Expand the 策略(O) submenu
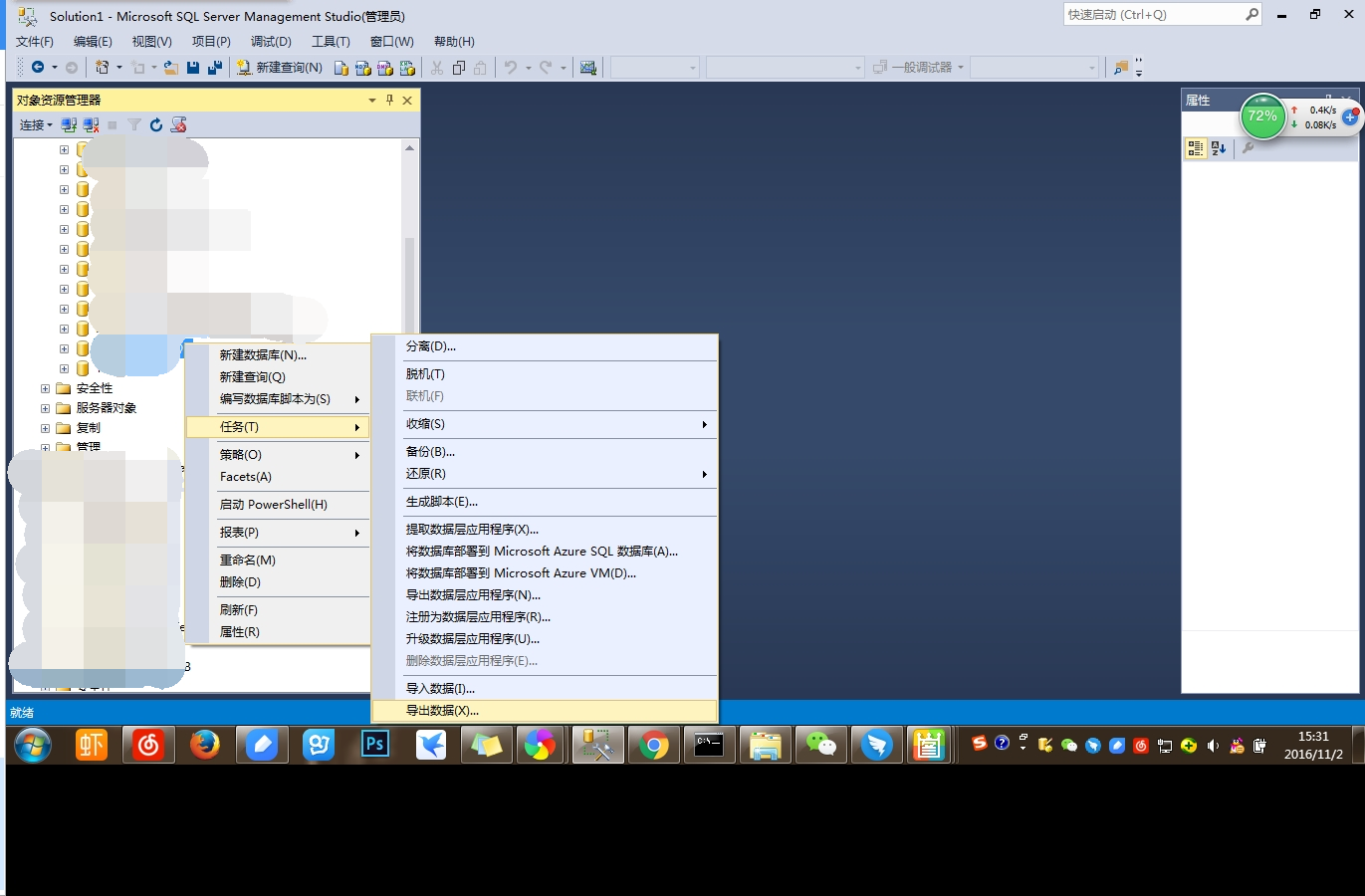This screenshot has width=1365, height=896. 278,455
